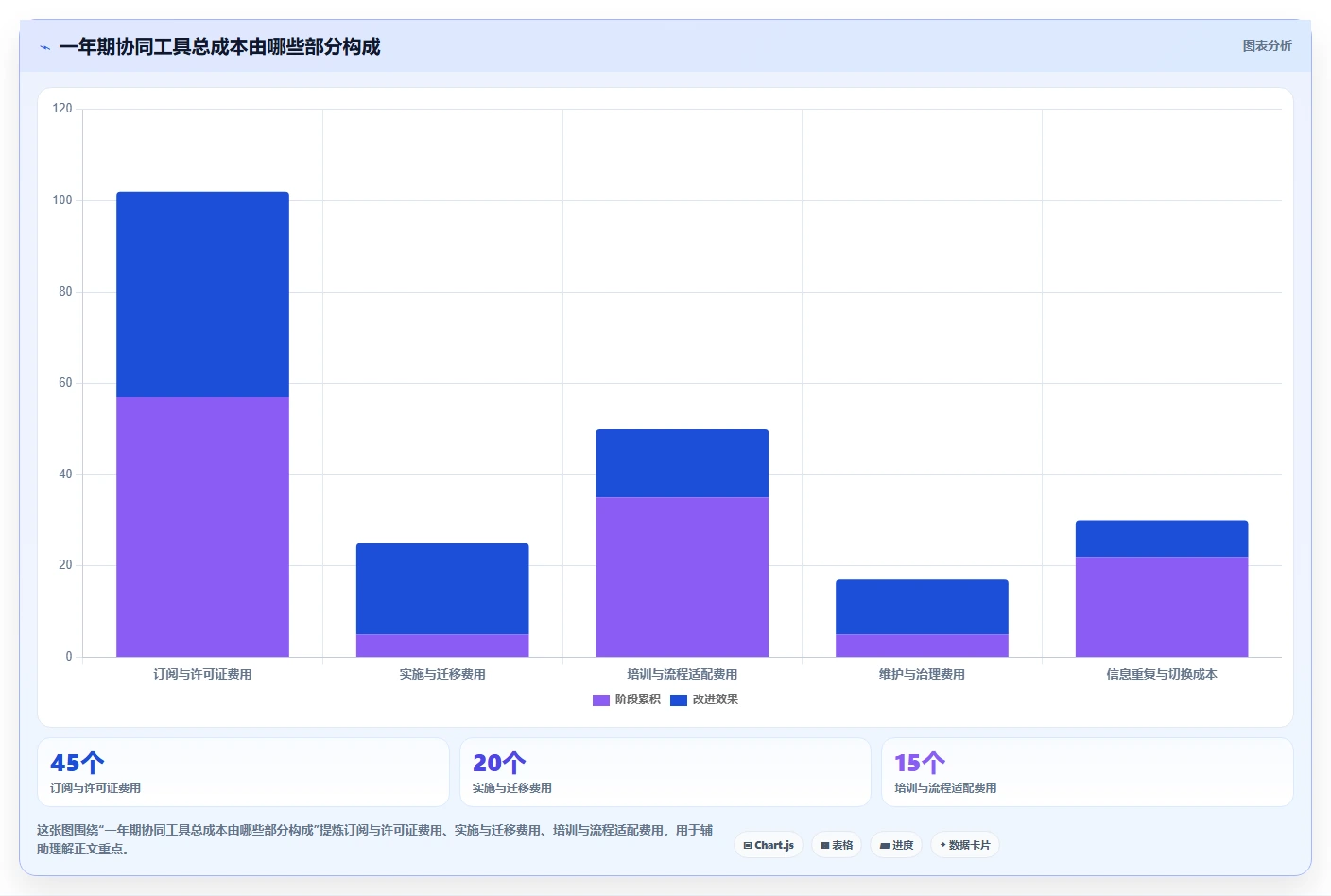Click the x-axis label 信息重复与切换成本
This screenshot has height=896, width=1331.
[1162, 674]
